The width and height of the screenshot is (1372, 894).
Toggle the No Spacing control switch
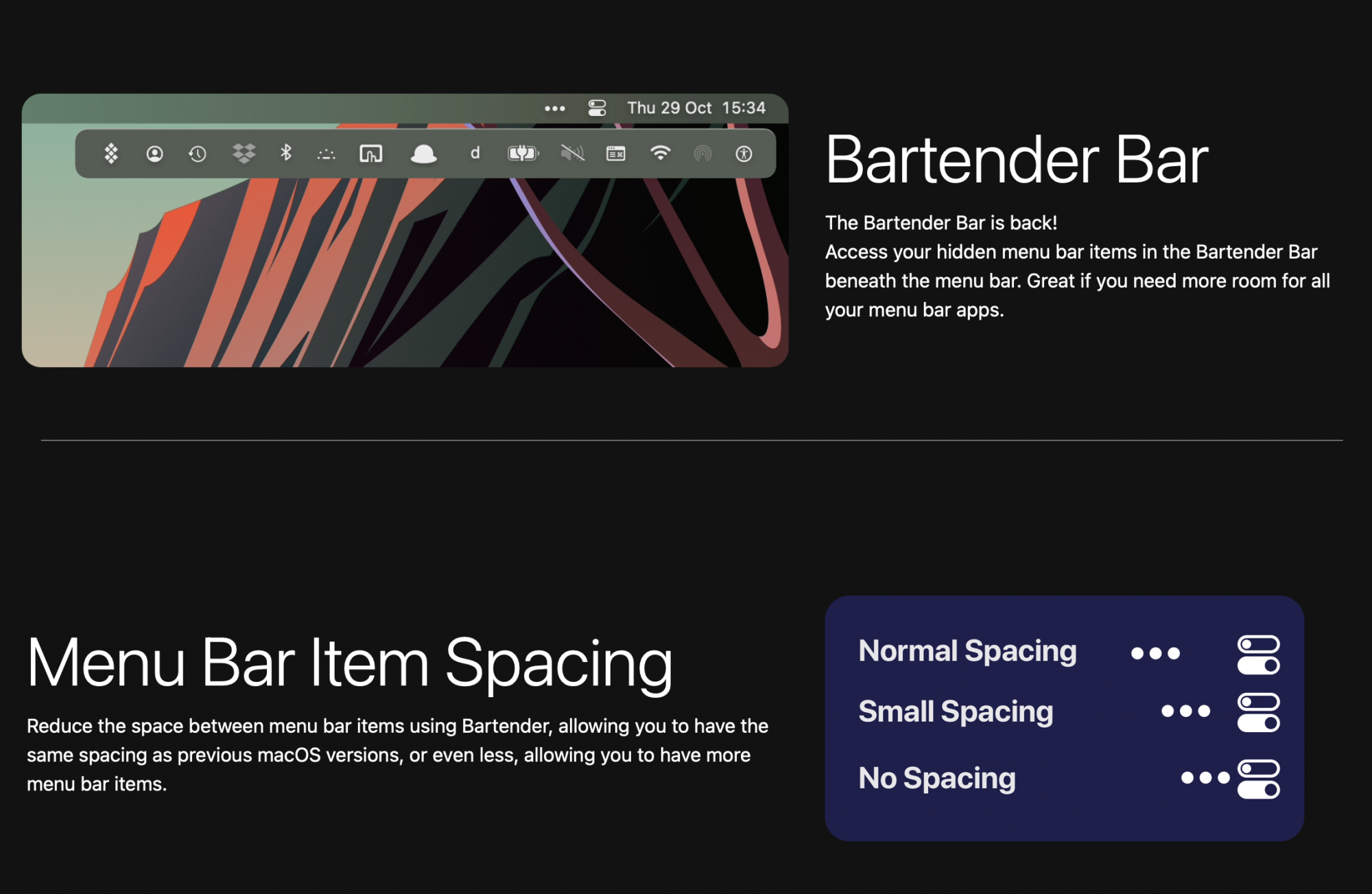click(1258, 779)
